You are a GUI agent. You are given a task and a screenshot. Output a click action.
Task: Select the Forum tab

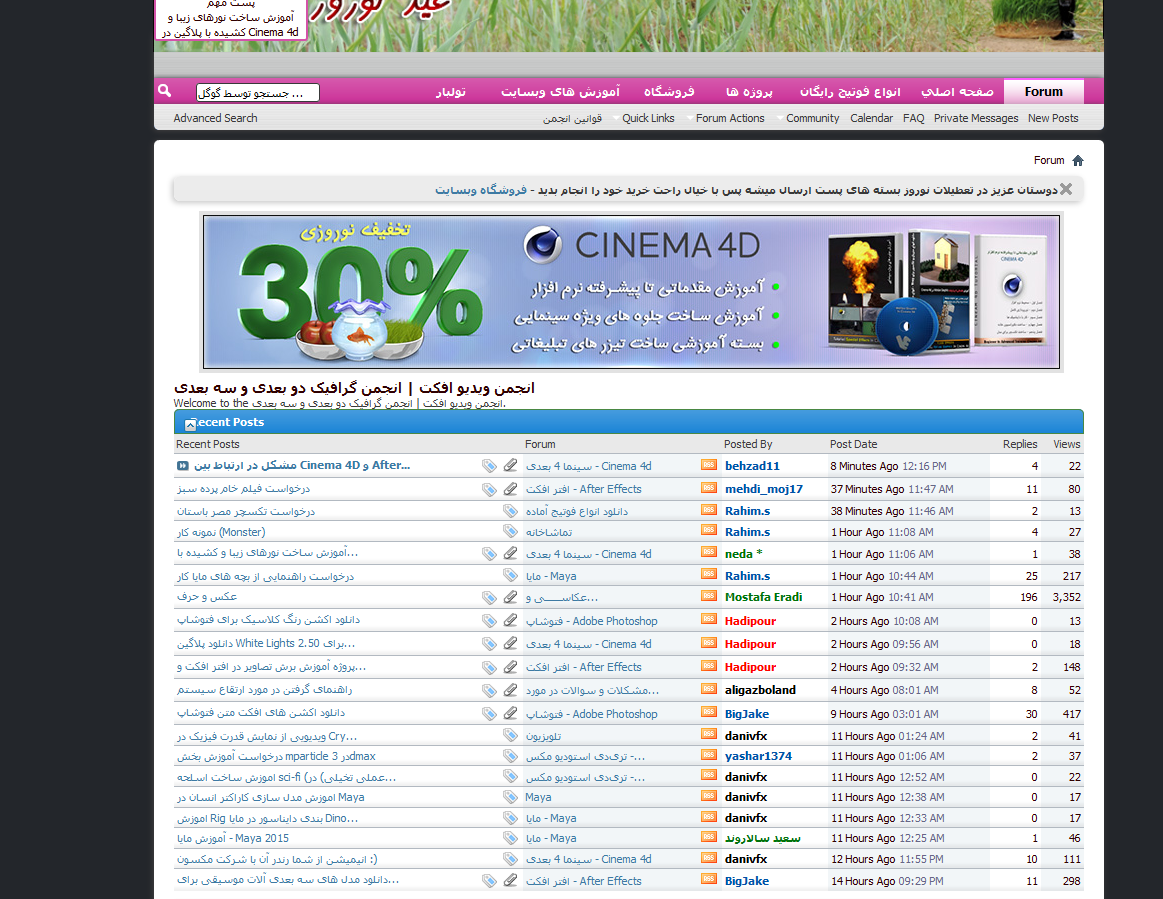pos(1044,91)
